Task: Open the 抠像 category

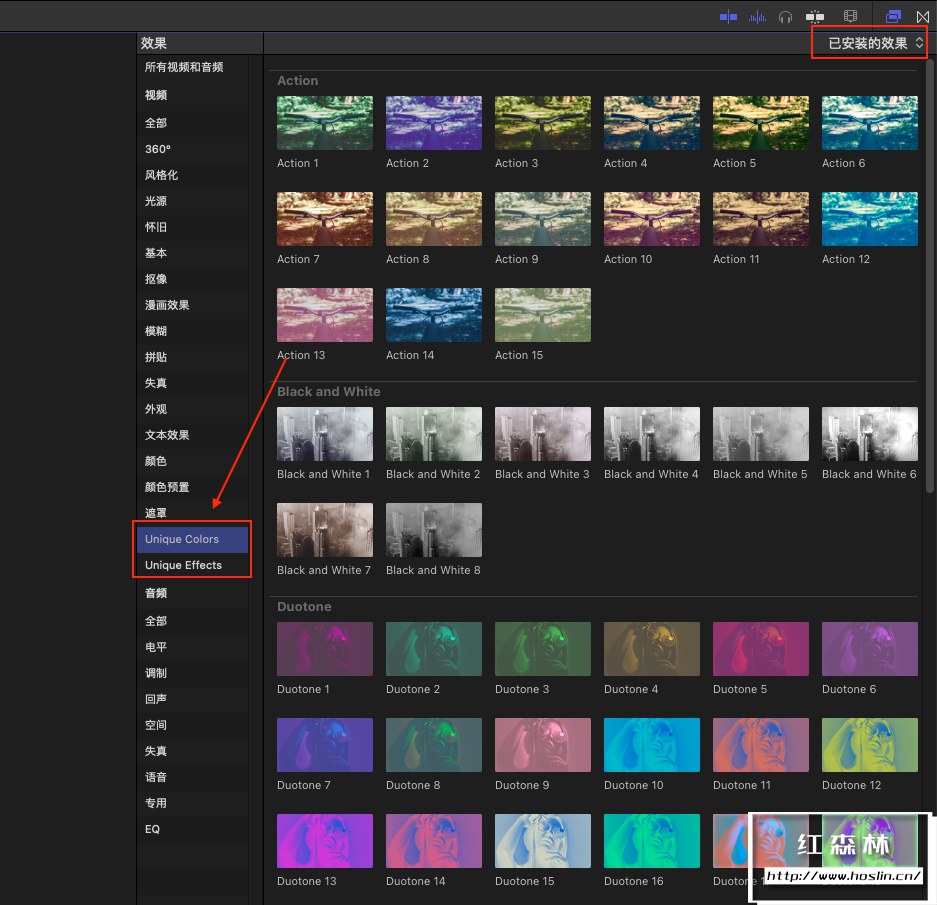Action: 192,279
